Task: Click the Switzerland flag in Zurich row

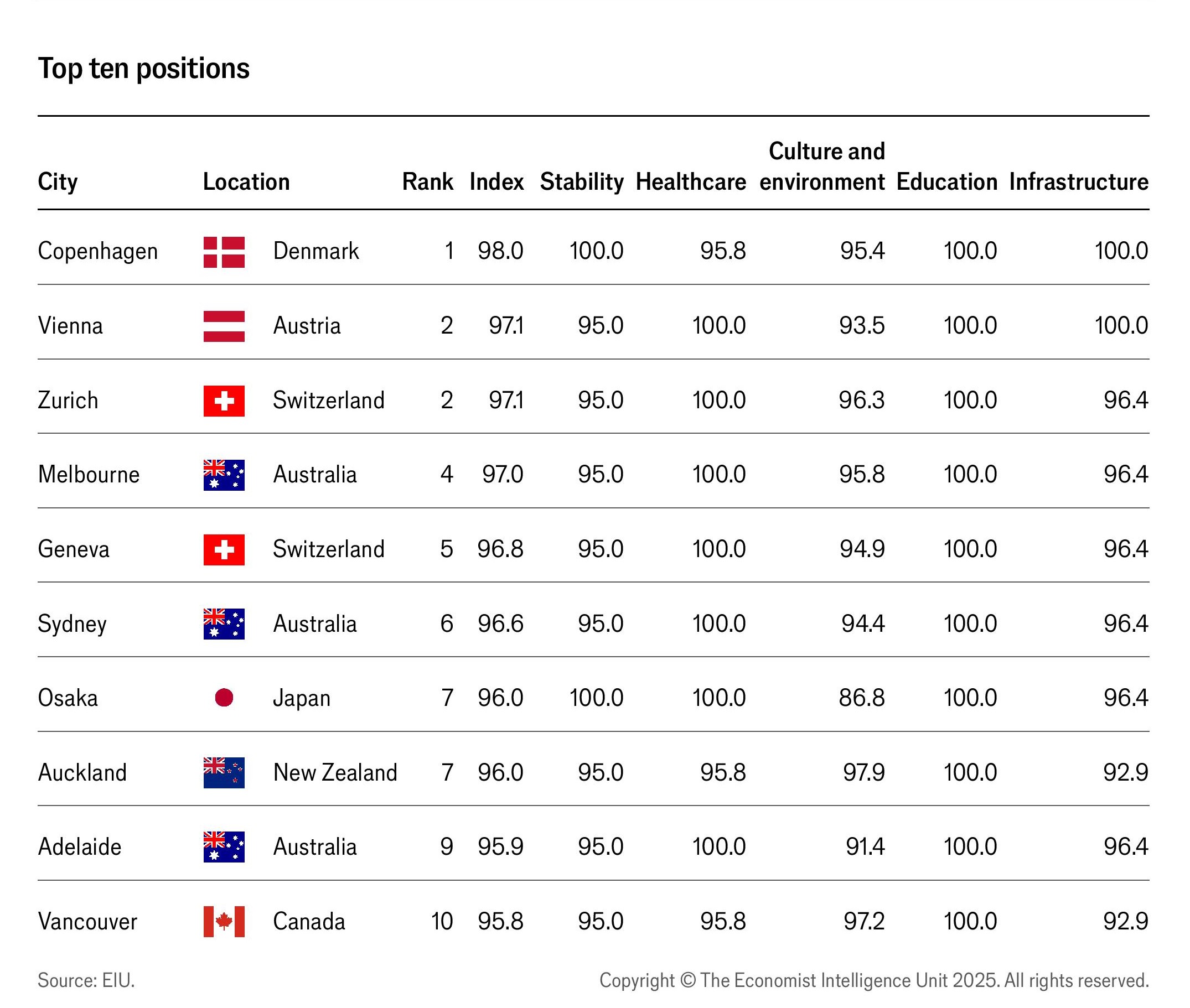Action: [224, 401]
